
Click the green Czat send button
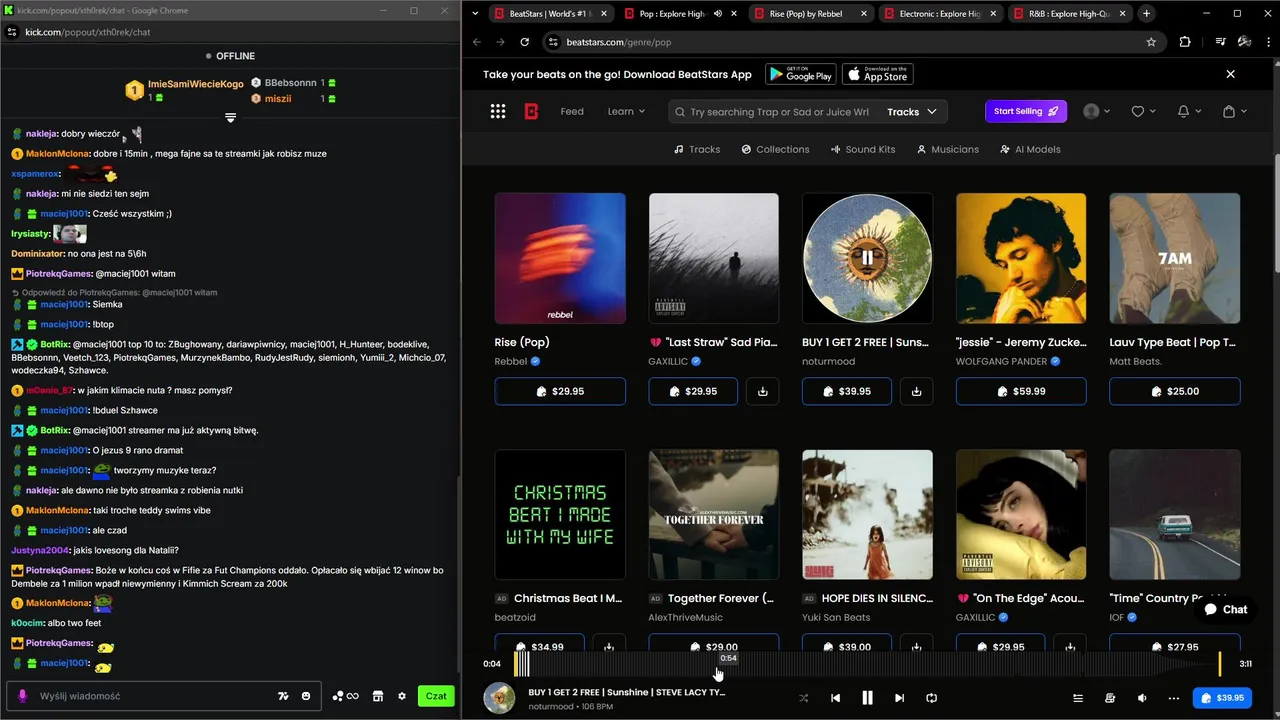[x=436, y=696]
